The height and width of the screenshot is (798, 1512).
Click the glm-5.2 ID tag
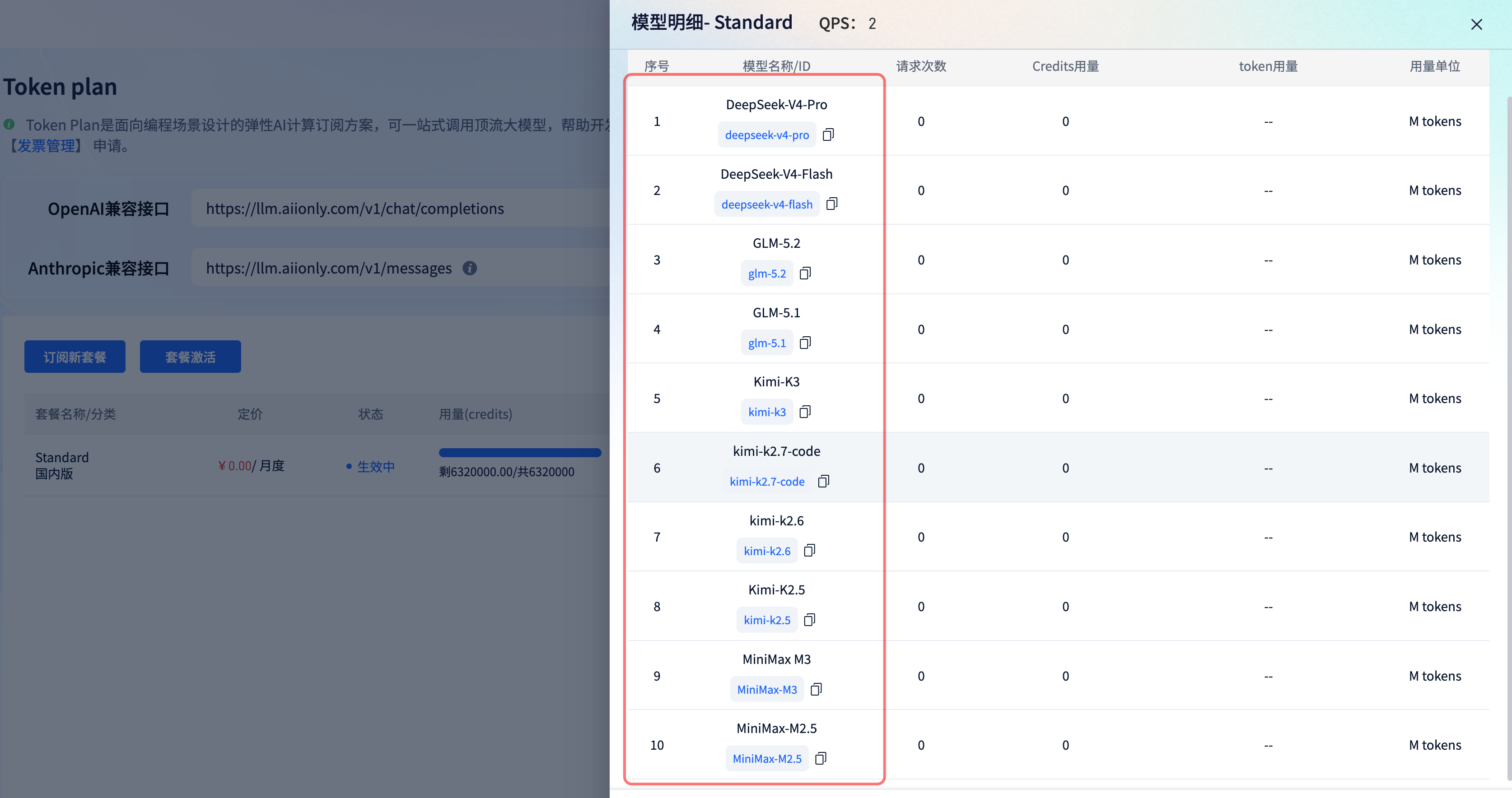pyautogui.click(x=766, y=274)
